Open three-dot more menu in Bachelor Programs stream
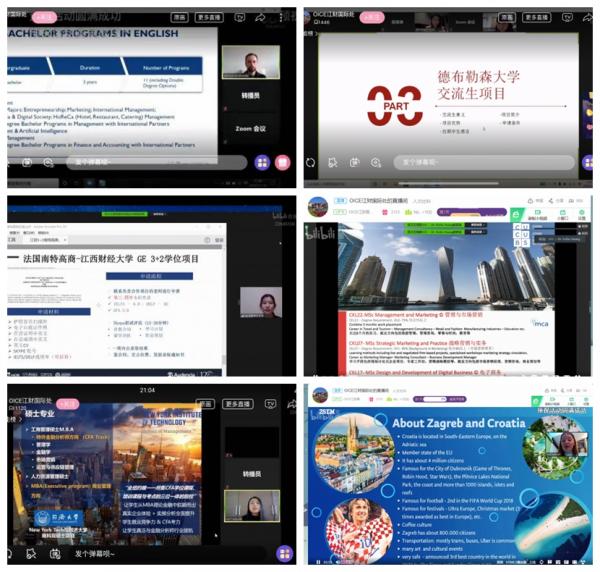This screenshot has height=572, width=600. [x=281, y=17]
